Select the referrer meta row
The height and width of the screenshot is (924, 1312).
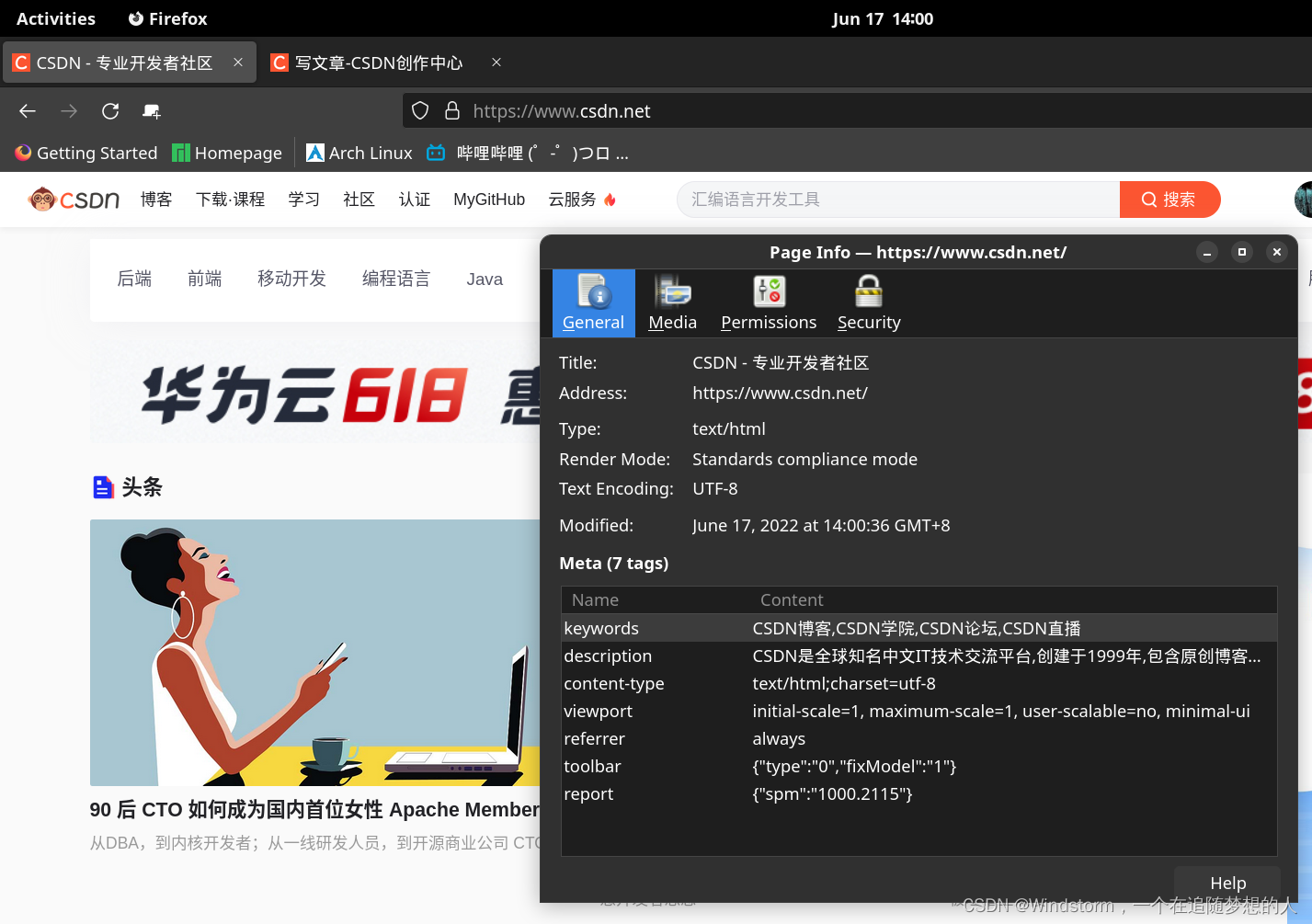(x=918, y=738)
